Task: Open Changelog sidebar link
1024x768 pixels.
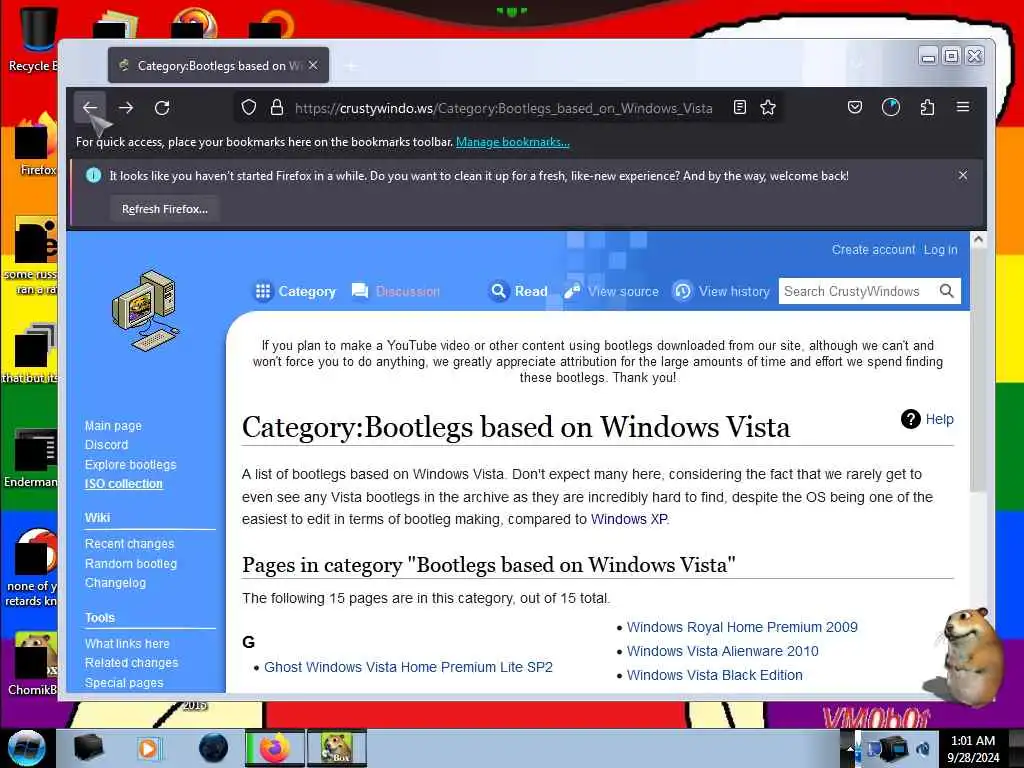Action: [115, 583]
